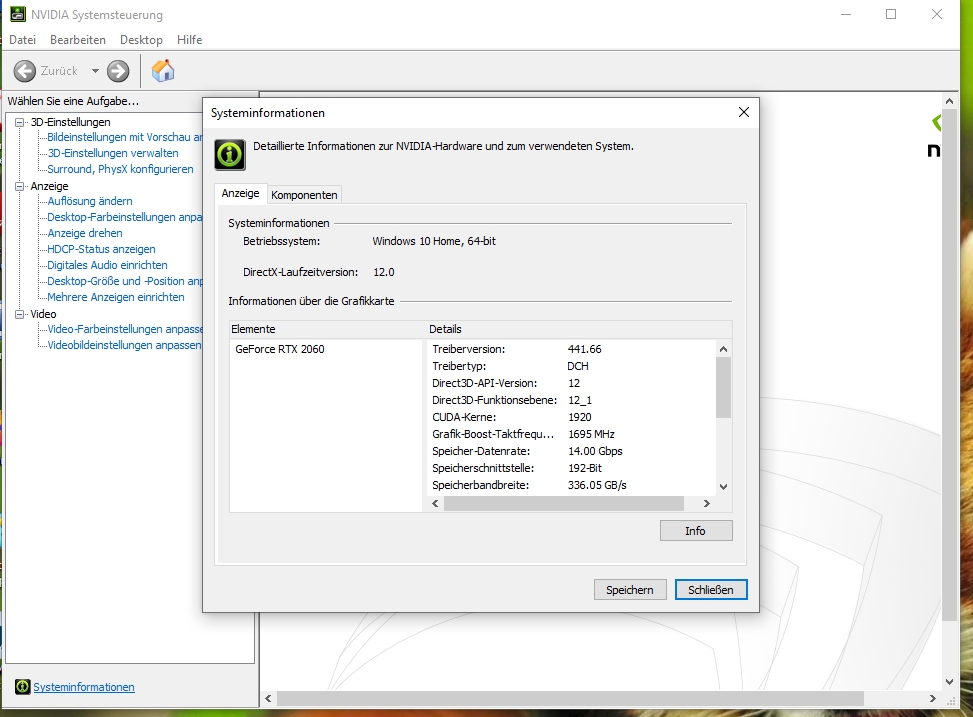Click the Info button

pyautogui.click(x=696, y=531)
